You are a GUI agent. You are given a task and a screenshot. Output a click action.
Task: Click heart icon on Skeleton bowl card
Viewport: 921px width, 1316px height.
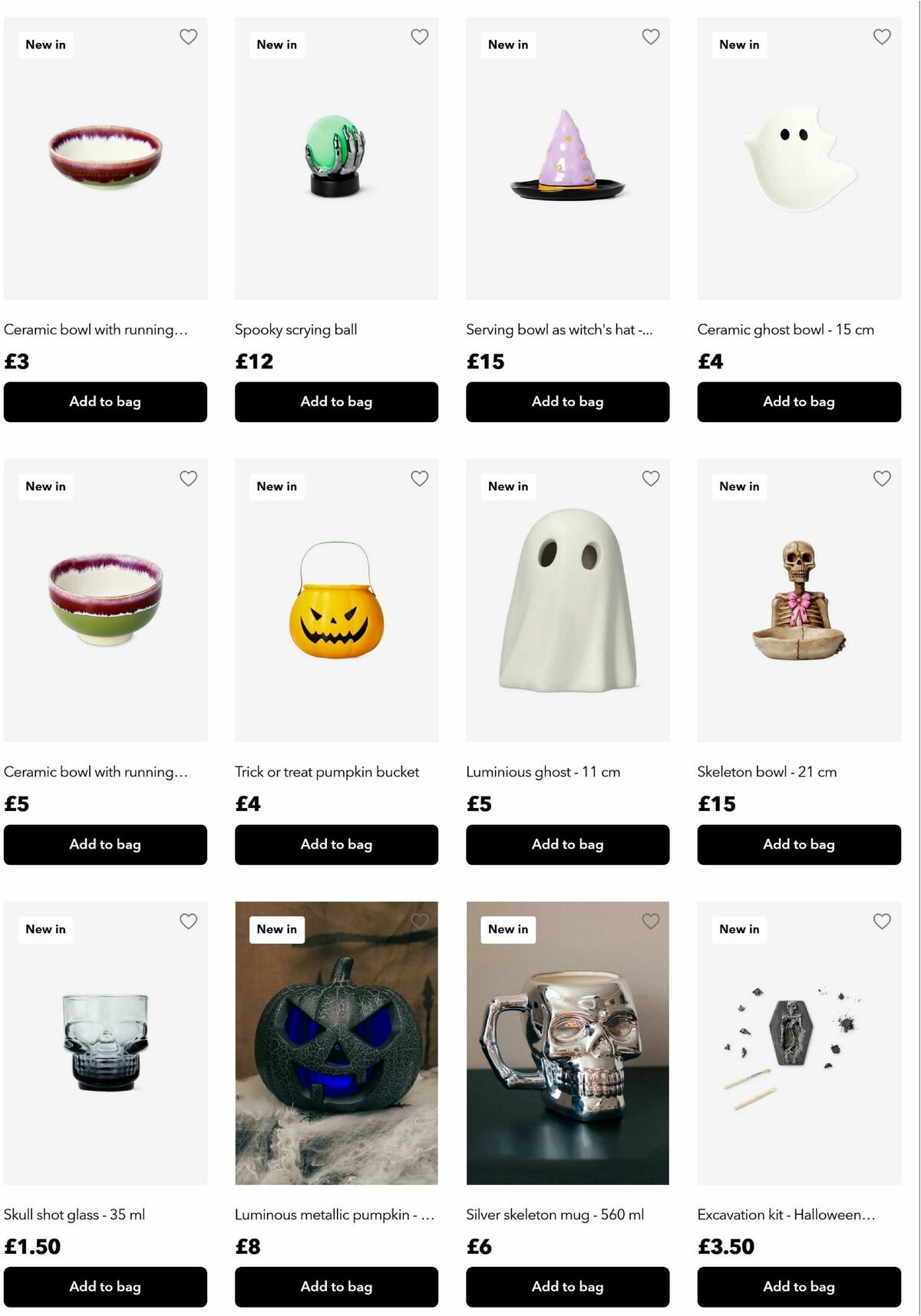pos(882,479)
